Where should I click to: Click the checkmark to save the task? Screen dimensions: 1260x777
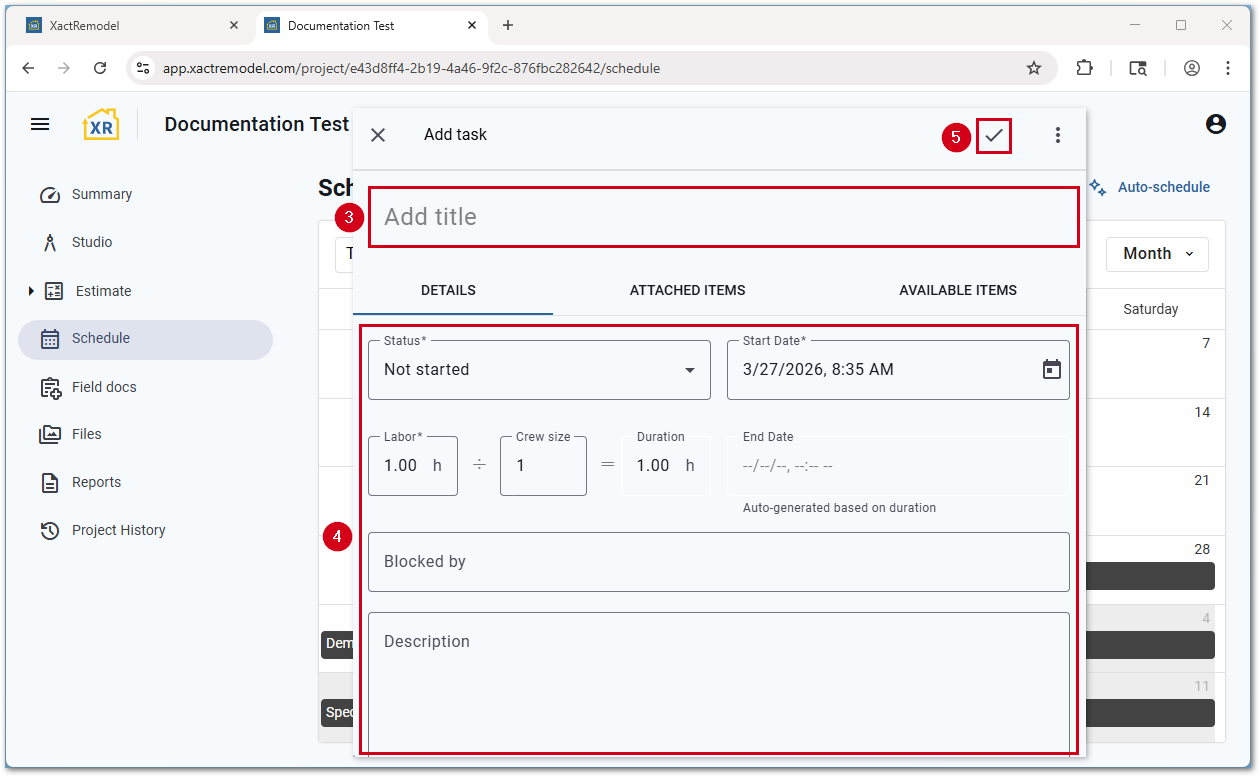pos(994,135)
